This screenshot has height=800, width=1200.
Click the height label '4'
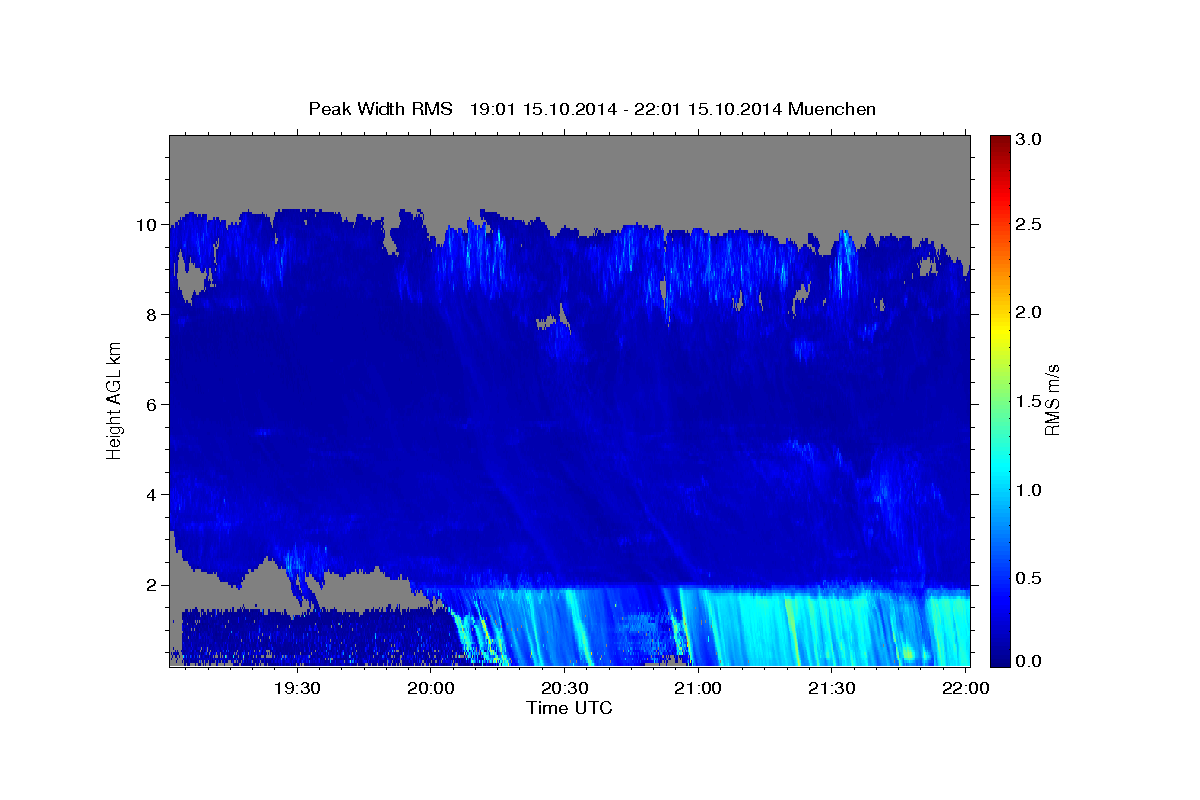click(150, 495)
